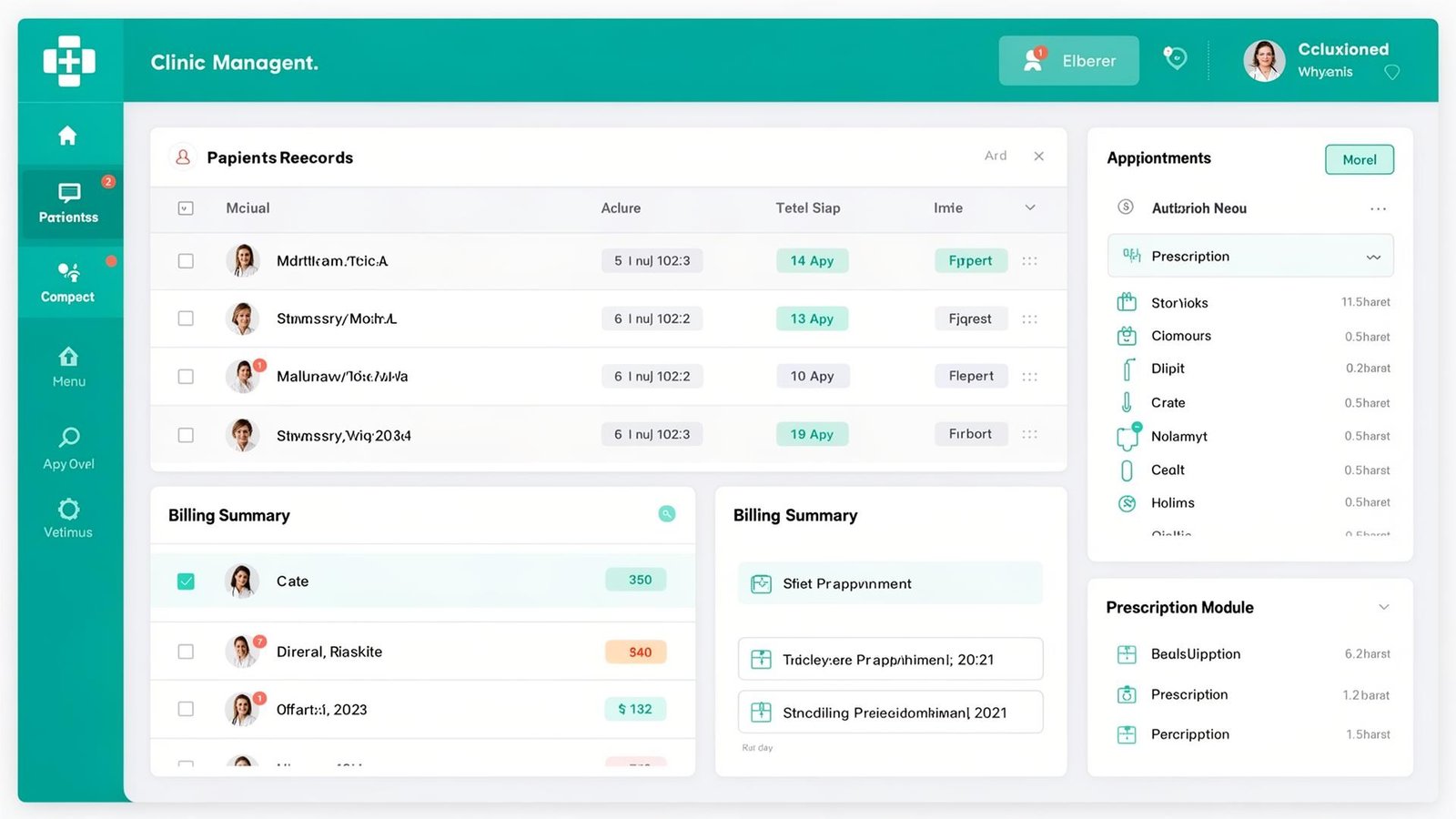
Task: Open the home icon in the sidebar
Action: 67,135
